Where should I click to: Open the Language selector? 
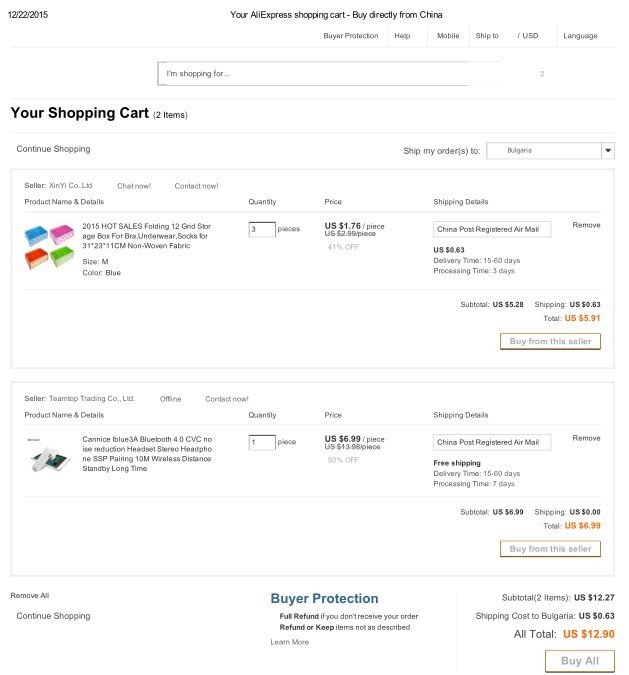[x=580, y=36]
